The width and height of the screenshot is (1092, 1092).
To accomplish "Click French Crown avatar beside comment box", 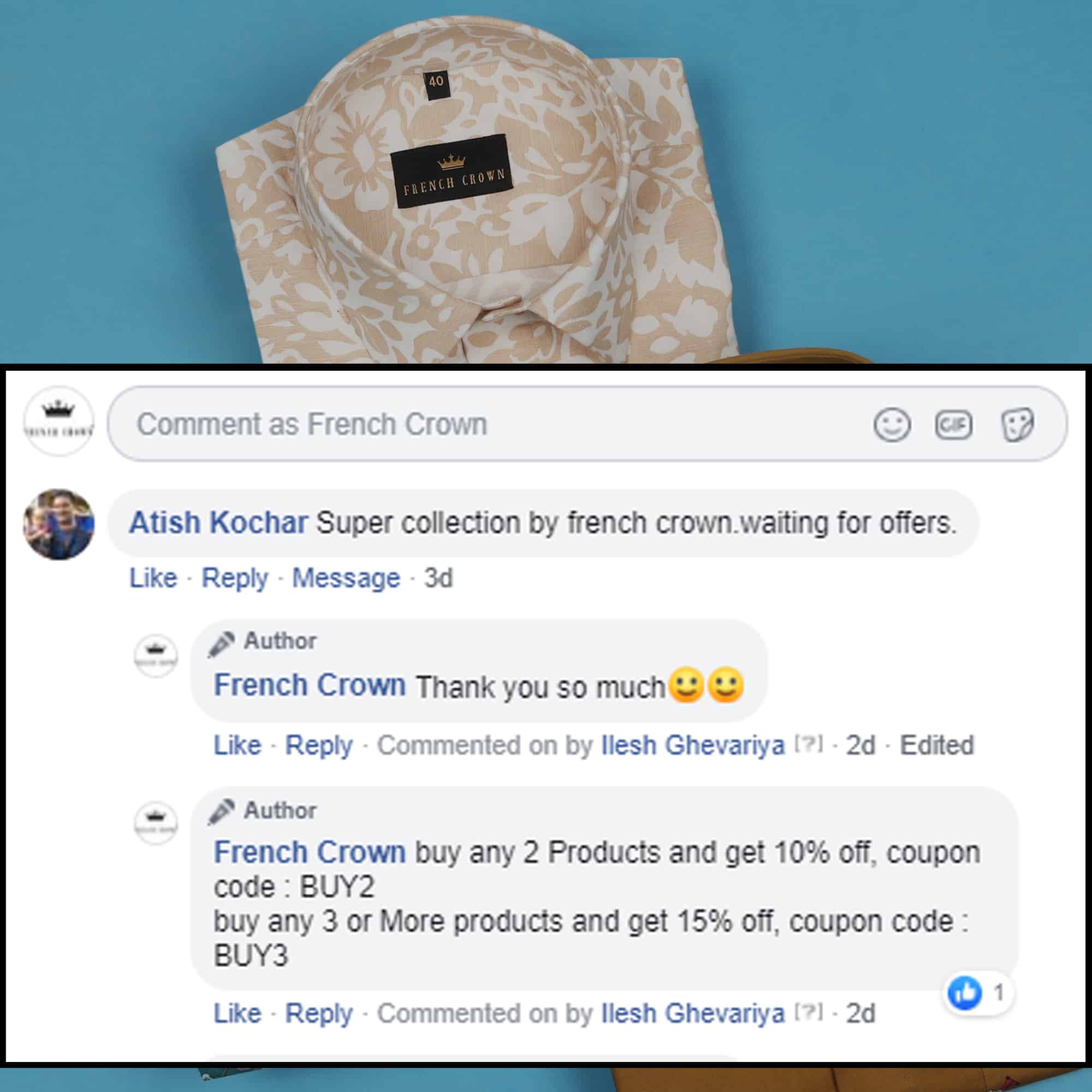I will pos(59,421).
